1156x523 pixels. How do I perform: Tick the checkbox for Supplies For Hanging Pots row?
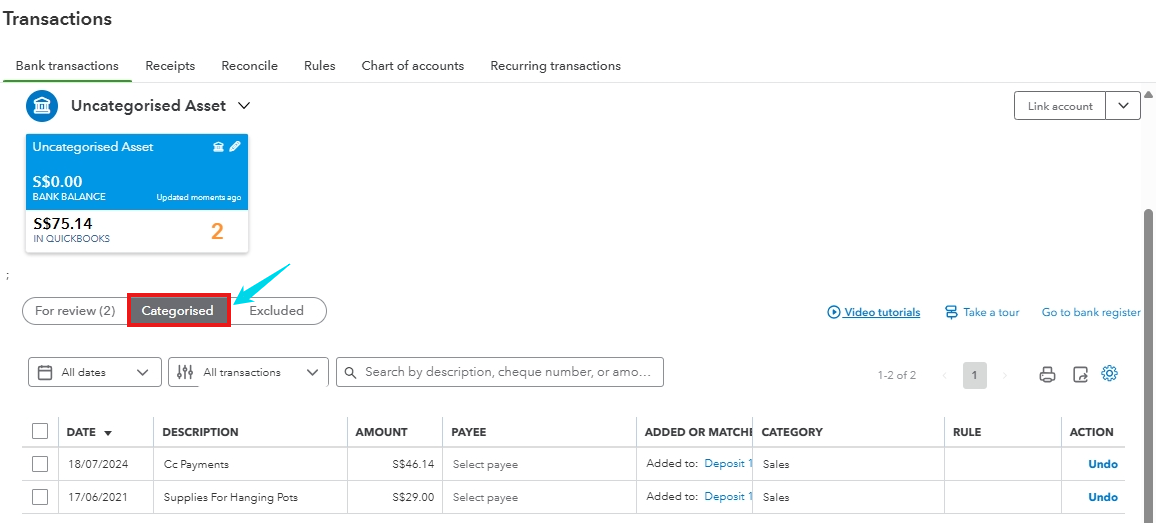click(40, 496)
